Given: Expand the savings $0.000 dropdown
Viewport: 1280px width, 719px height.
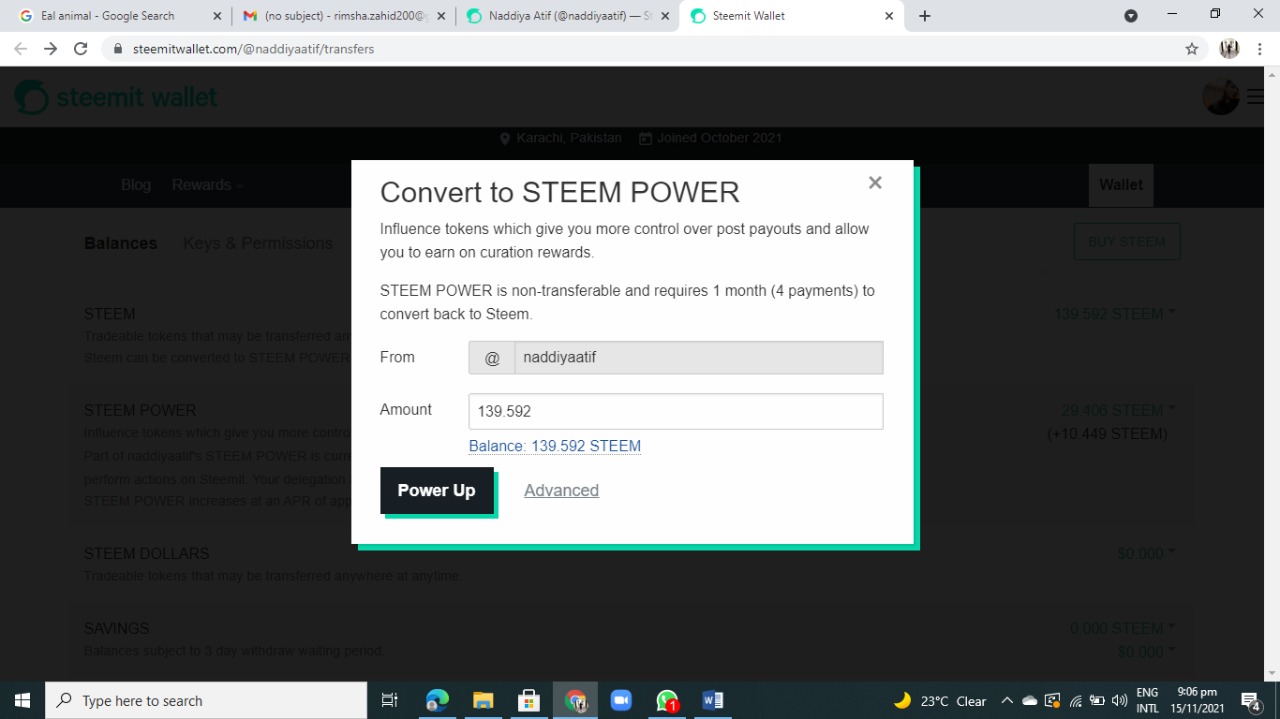Looking at the screenshot, I should pos(1146,652).
